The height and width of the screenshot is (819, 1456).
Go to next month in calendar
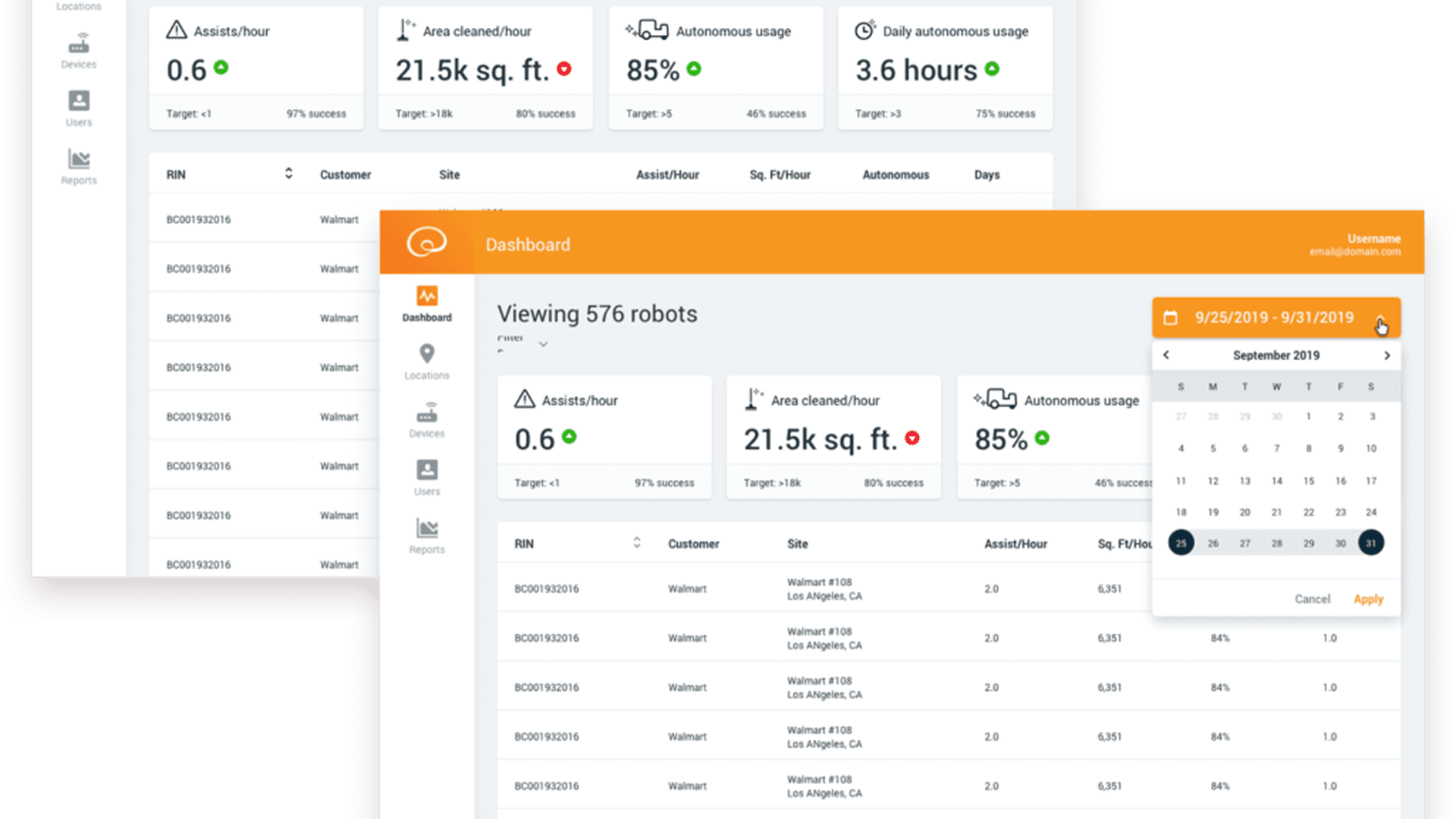[x=1387, y=355]
